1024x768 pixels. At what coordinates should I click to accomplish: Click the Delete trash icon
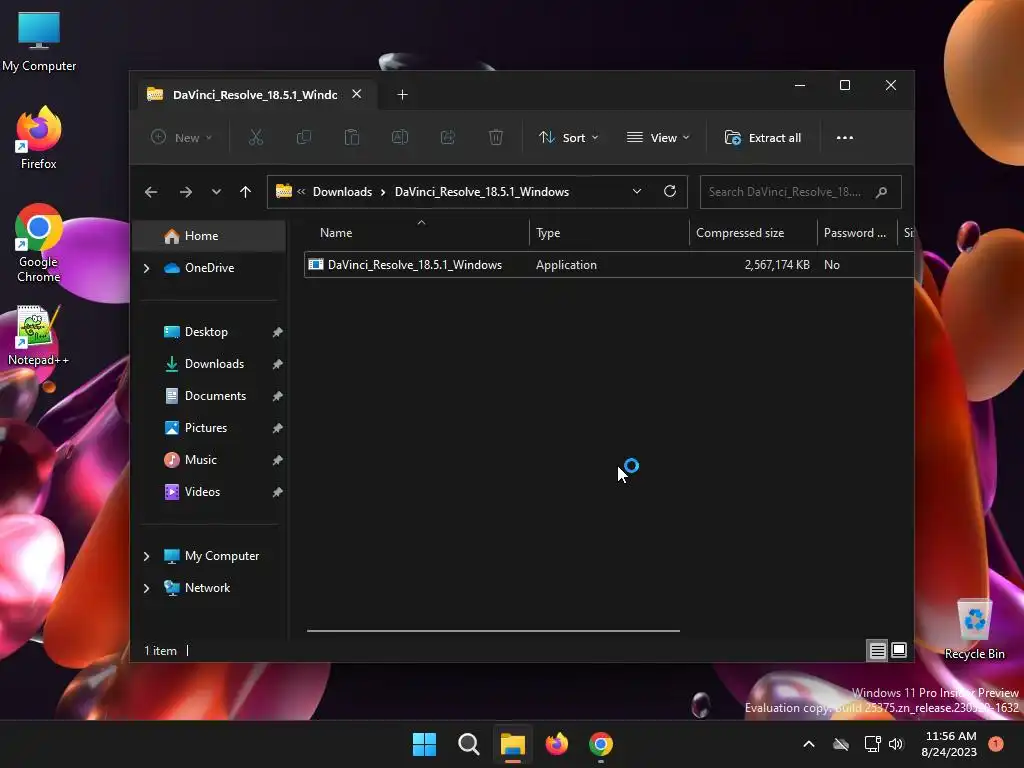[496, 138]
